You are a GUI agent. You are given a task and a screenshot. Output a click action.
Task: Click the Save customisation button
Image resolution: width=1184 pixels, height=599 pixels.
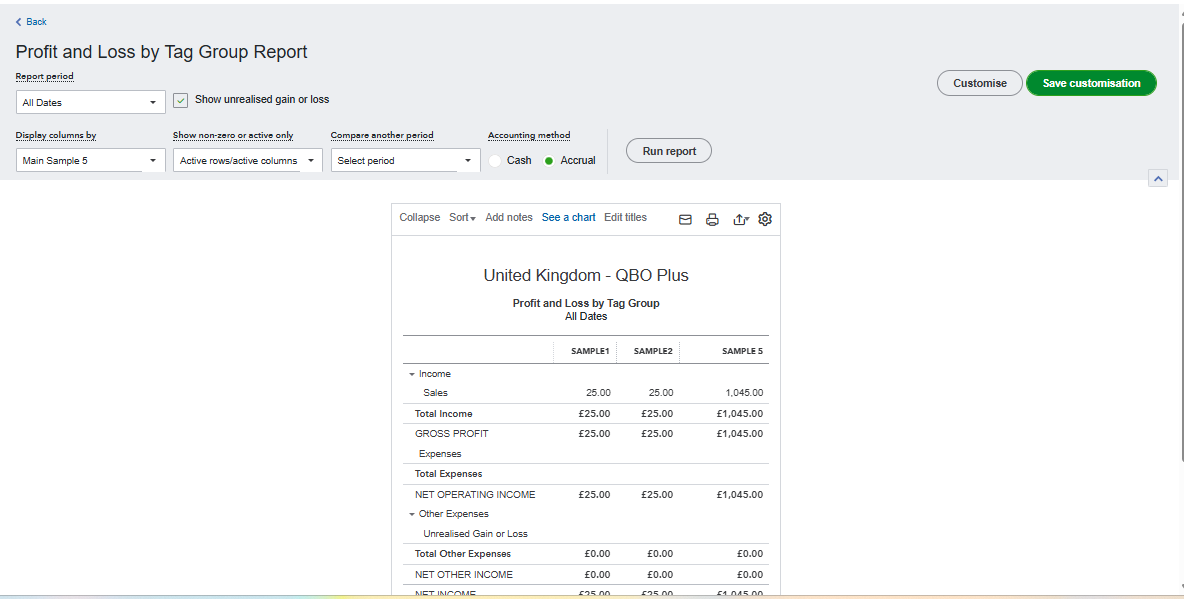1091,83
